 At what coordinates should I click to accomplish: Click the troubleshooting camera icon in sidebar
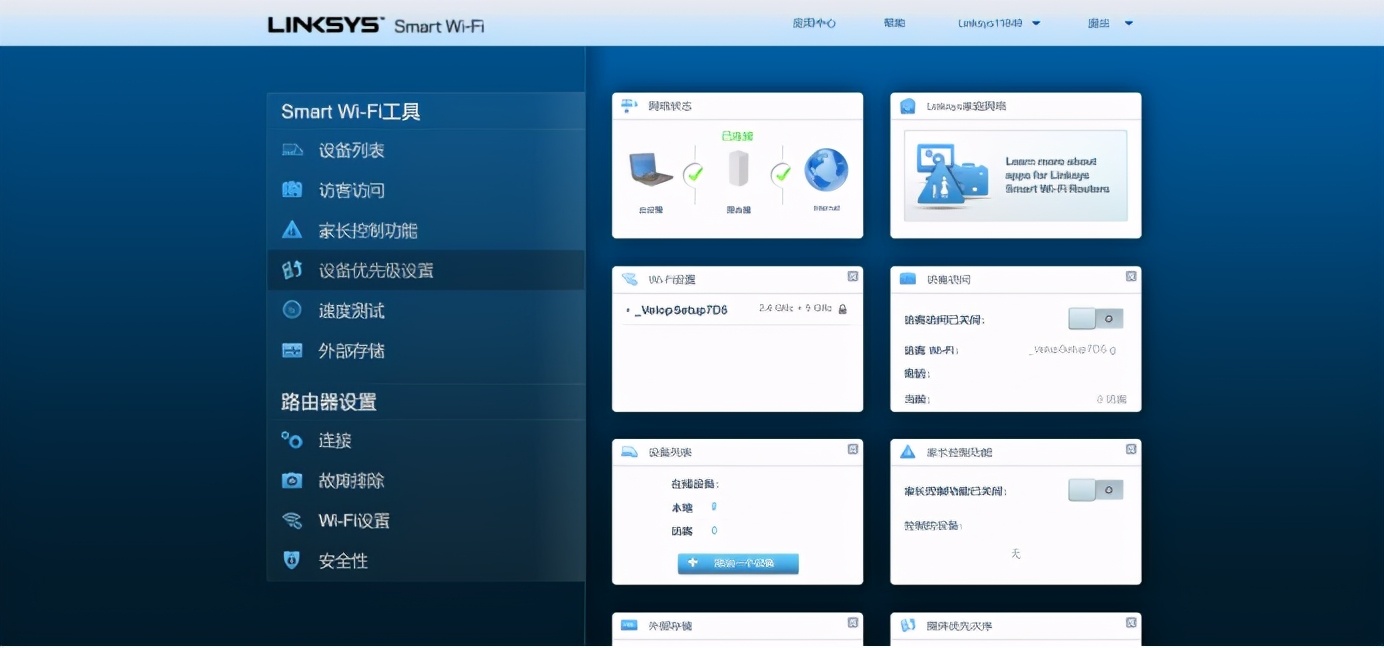[x=292, y=481]
